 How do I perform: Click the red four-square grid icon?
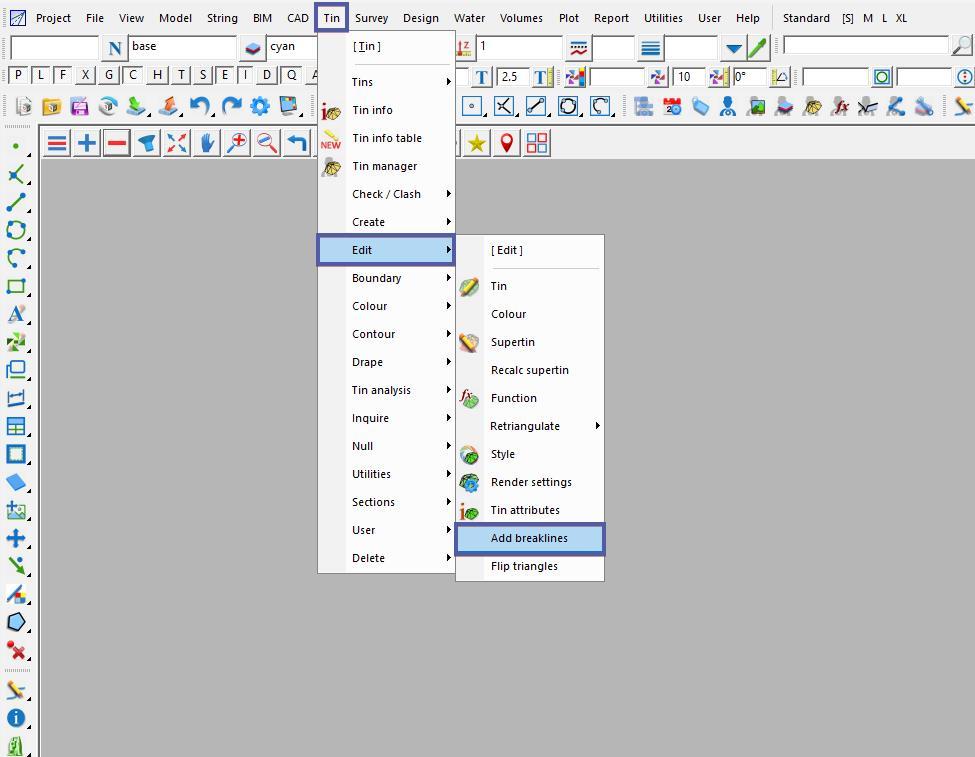click(537, 144)
